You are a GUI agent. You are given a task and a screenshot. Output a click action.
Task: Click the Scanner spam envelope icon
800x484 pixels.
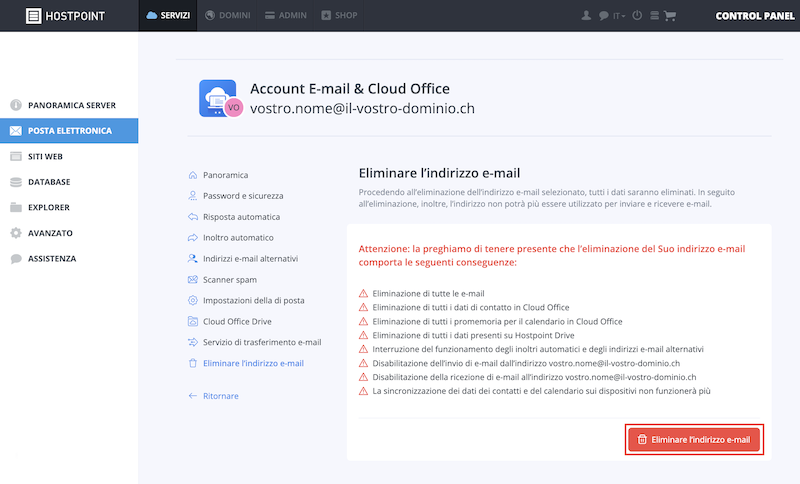[x=192, y=279]
